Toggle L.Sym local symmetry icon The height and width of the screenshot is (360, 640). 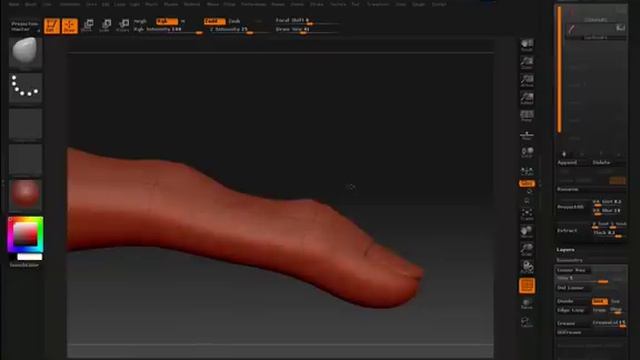[527, 170]
